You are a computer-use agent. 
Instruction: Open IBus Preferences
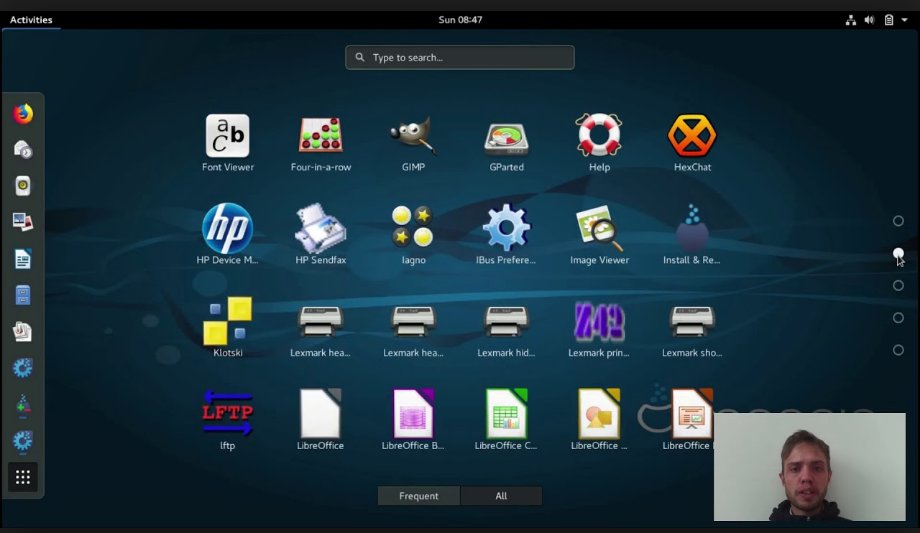coord(506,228)
